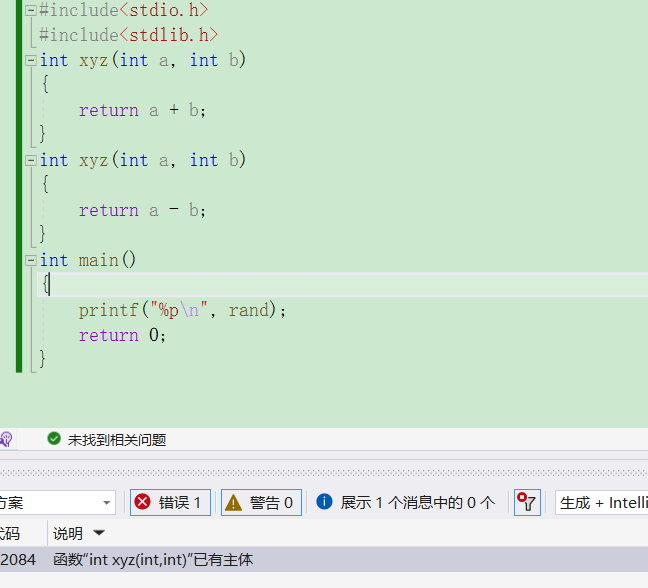
Task: Toggle the Warnings 0 filter button
Action: [x=261, y=502]
